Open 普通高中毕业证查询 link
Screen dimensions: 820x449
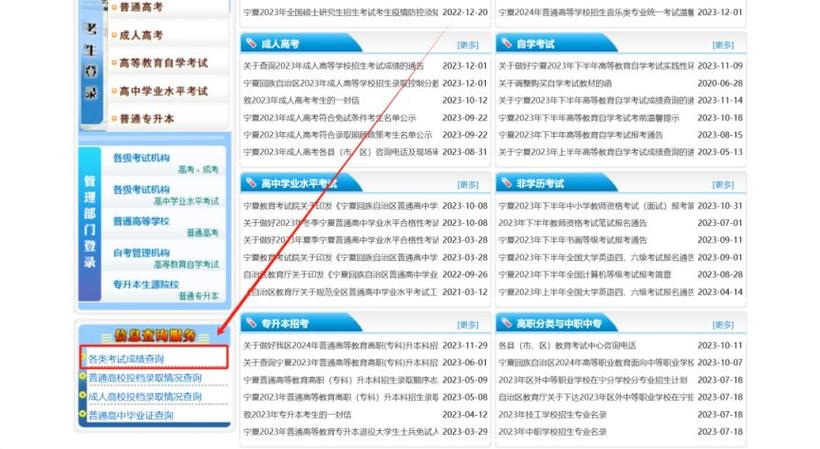tap(131, 415)
